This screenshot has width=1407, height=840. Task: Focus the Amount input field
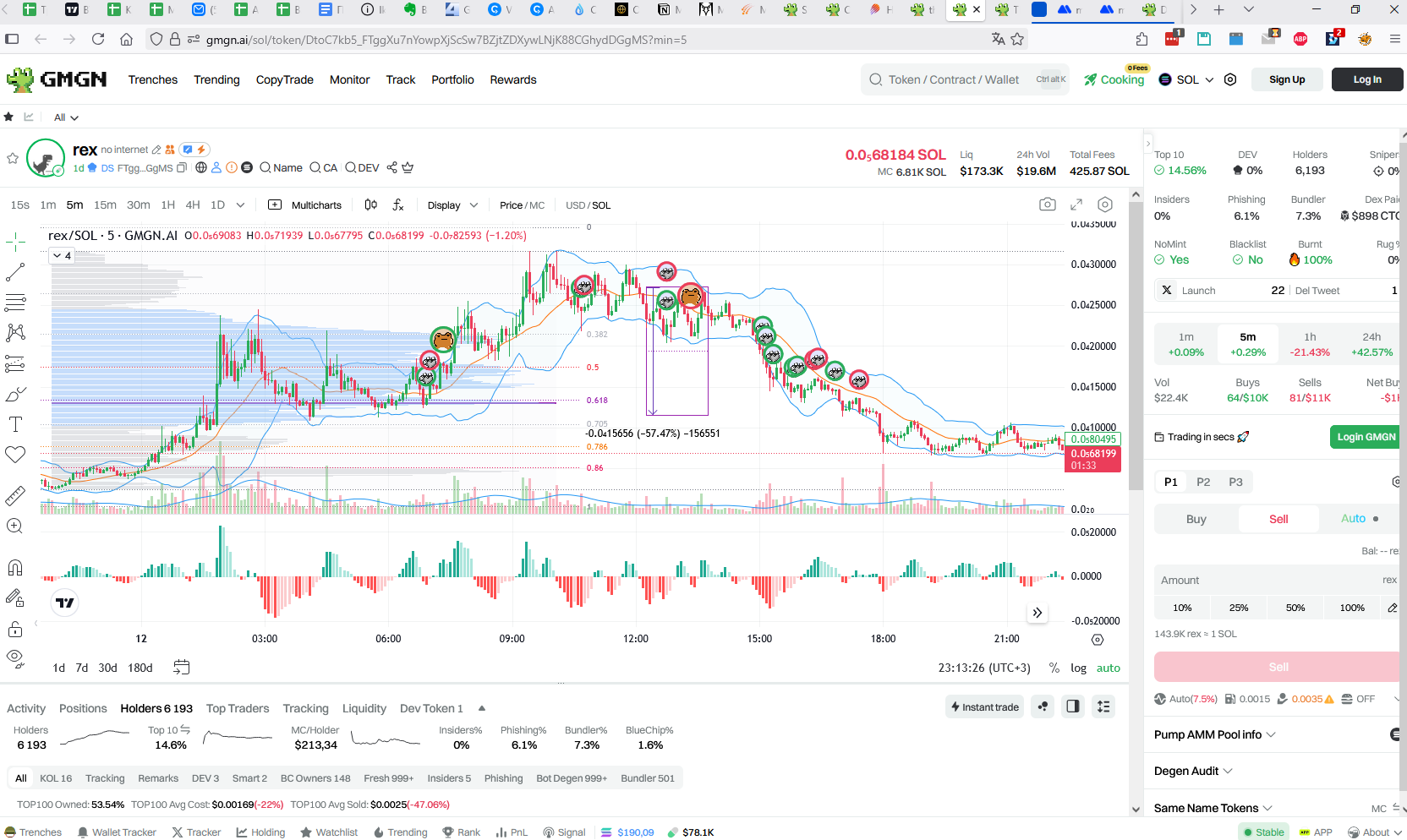pyautogui.click(x=1277, y=581)
